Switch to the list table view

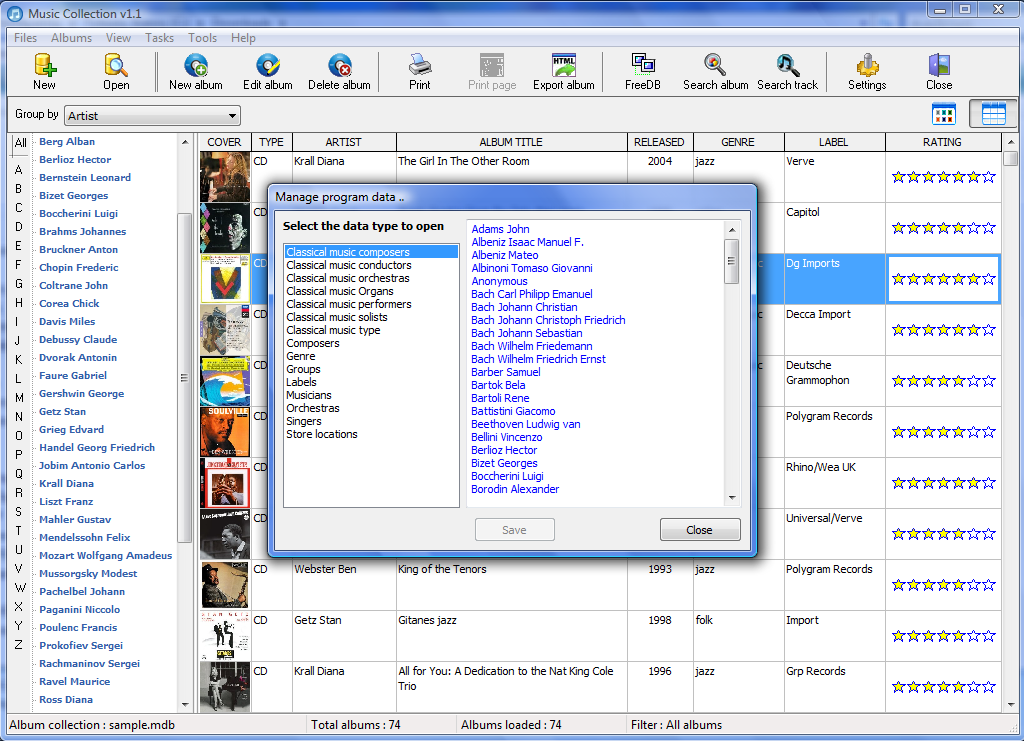[x=993, y=114]
